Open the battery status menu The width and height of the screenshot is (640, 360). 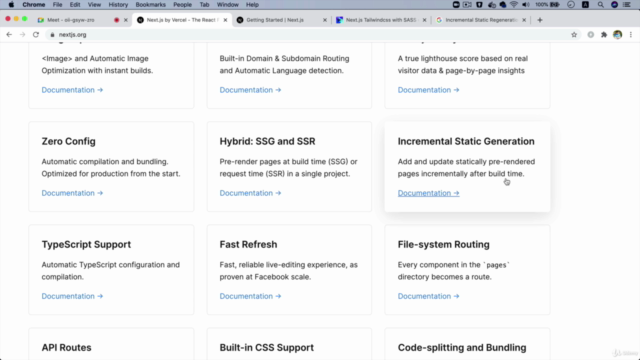click(547, 4)
